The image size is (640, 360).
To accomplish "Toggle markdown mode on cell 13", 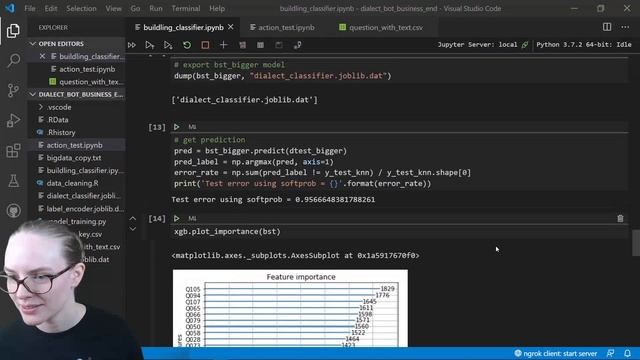I will [192, 127].
